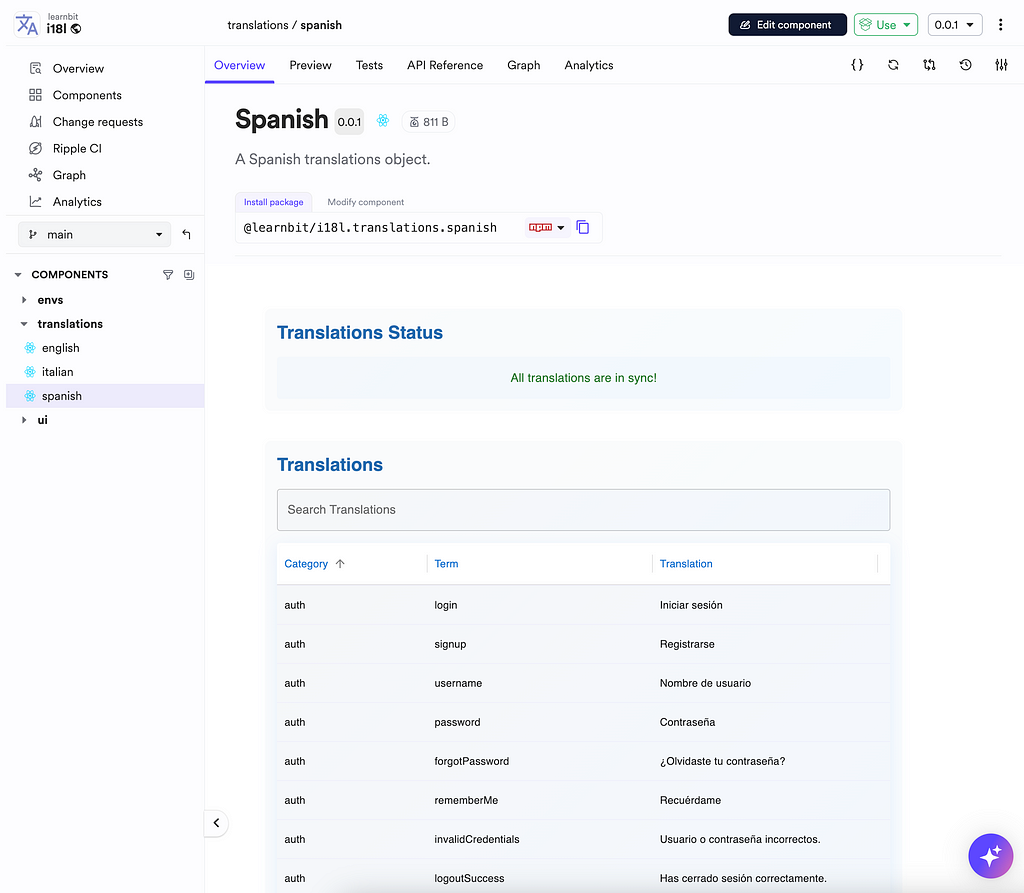The image size is (1024, 893).
Task: Click the @learnbit/i18l.translations.spanish package name
Action: tap(370, 227)
